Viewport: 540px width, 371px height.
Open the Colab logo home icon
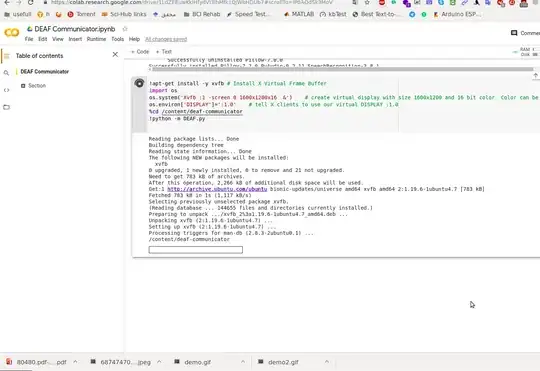[x=11, y=33]
